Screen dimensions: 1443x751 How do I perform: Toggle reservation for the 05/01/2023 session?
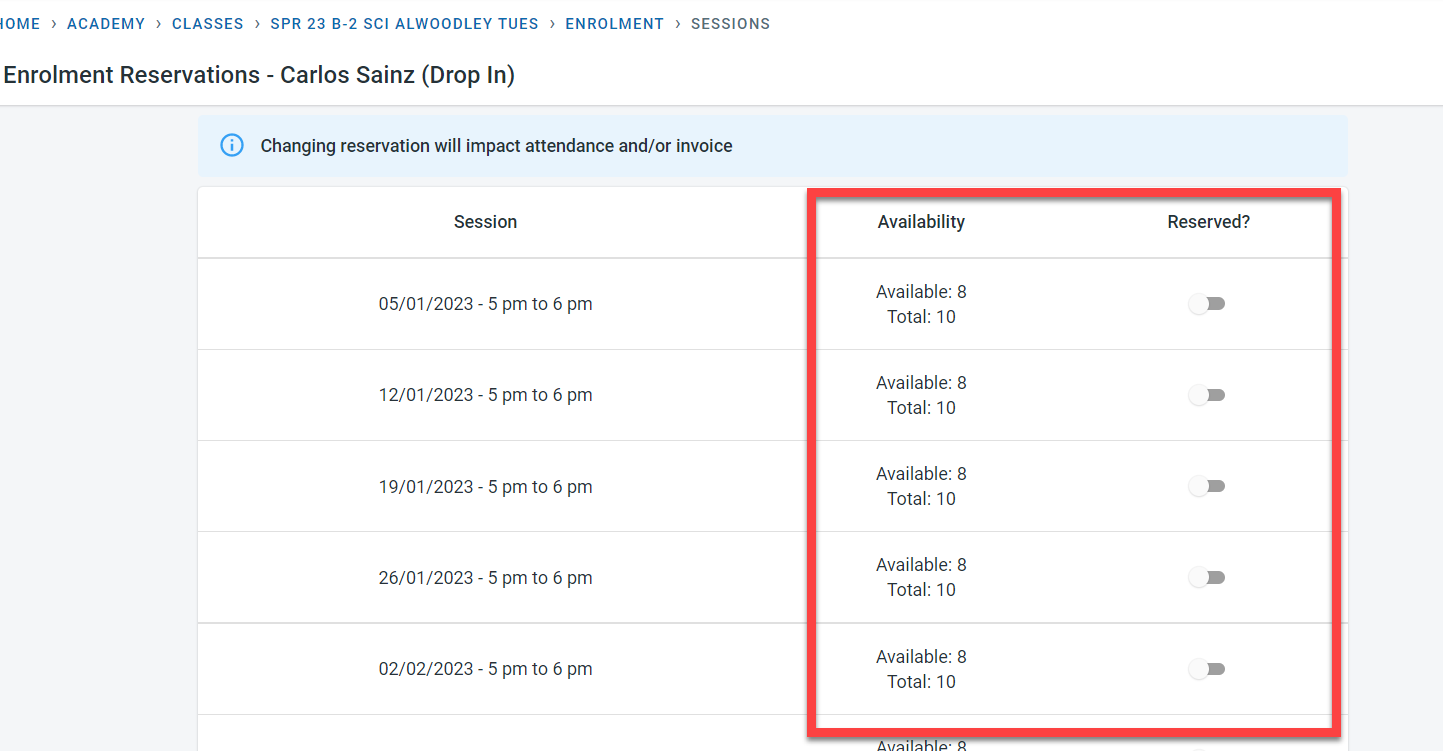tap(1207, 304)
